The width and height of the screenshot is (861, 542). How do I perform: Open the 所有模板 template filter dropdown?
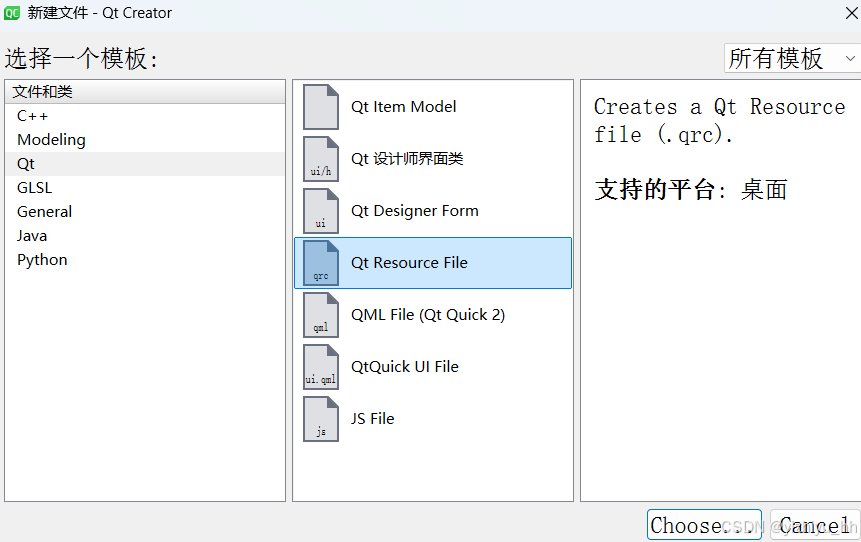[792, 58]
